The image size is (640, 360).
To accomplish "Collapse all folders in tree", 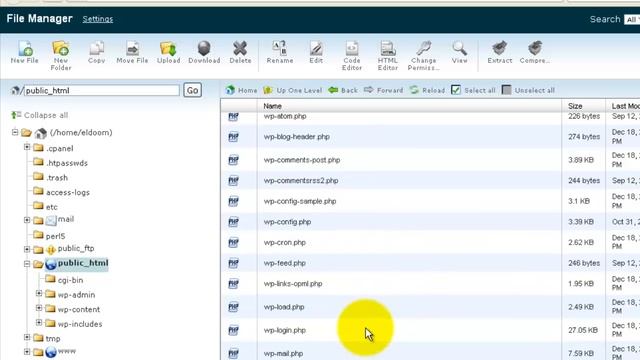I will click(x=40, y=115).
